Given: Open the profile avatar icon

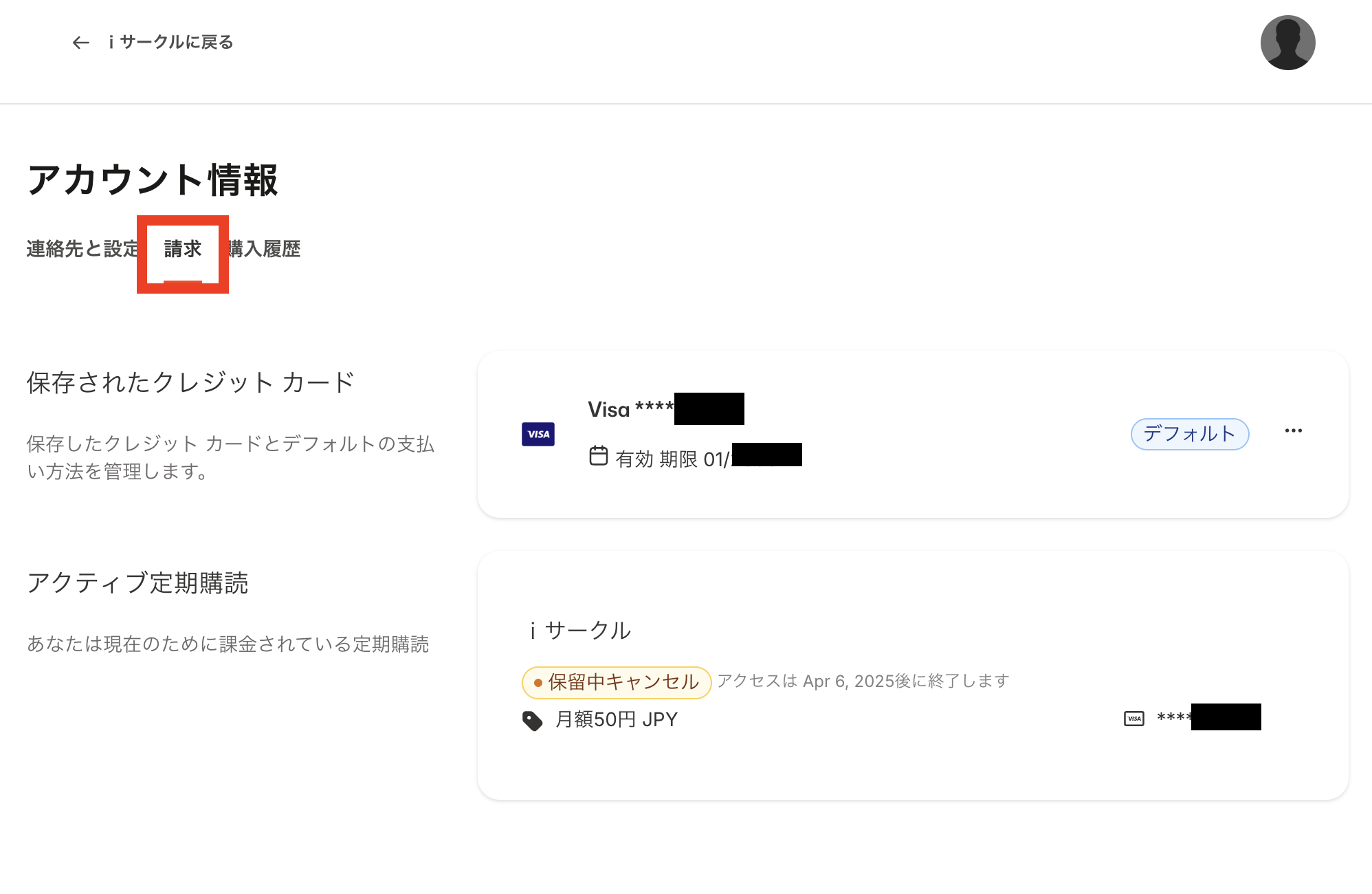Looking at the screenshot, I should tap(1288, 42).
